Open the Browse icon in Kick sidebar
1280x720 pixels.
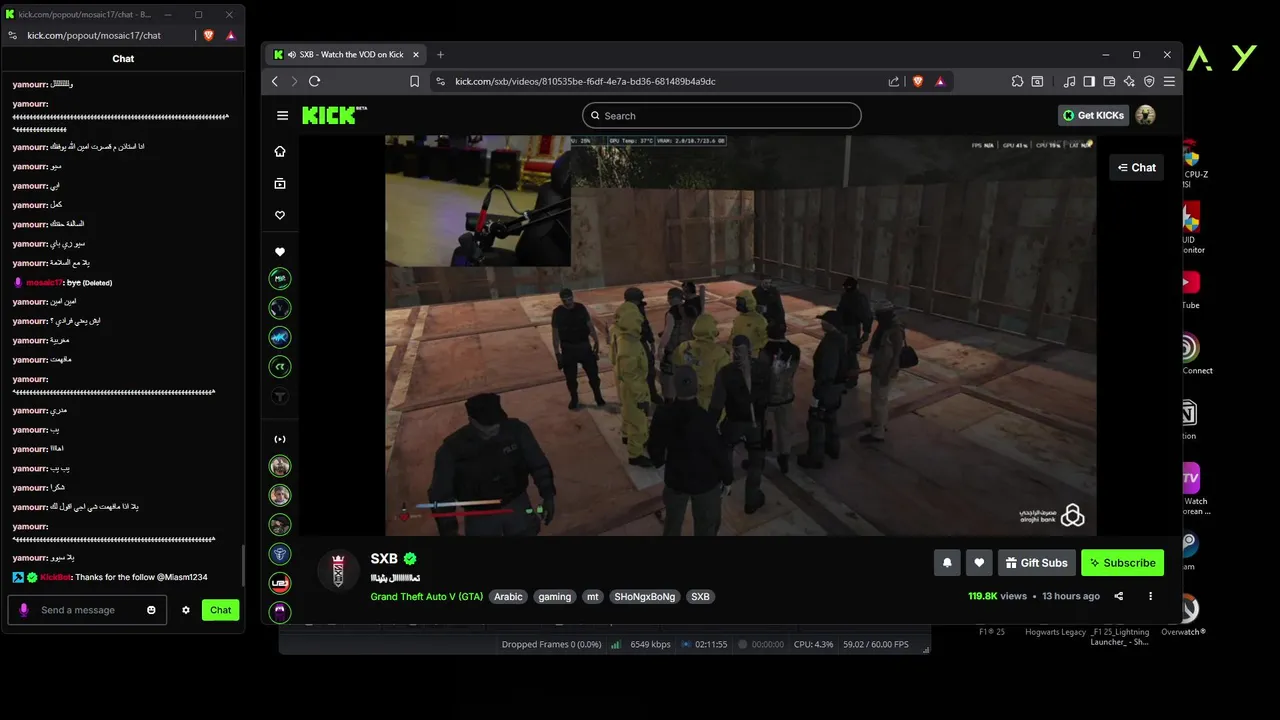[280, 183]
